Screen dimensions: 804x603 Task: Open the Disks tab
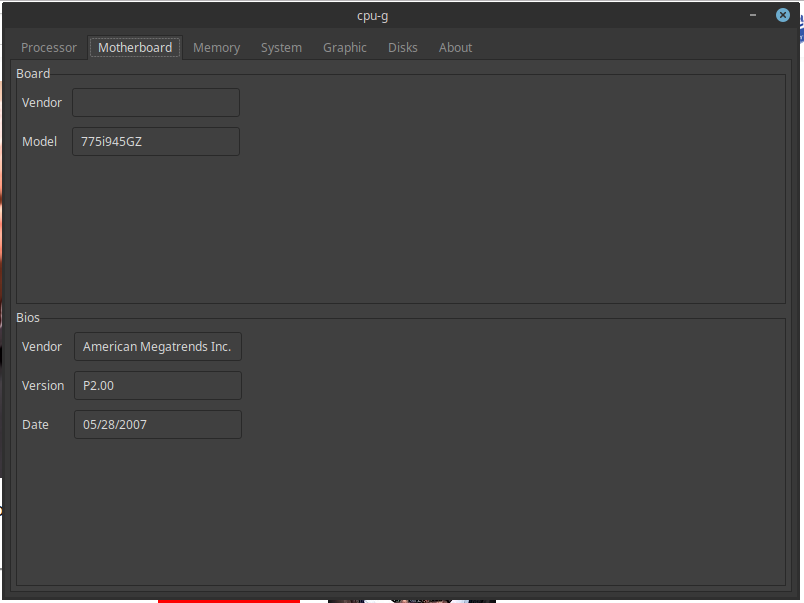(403, 48)
